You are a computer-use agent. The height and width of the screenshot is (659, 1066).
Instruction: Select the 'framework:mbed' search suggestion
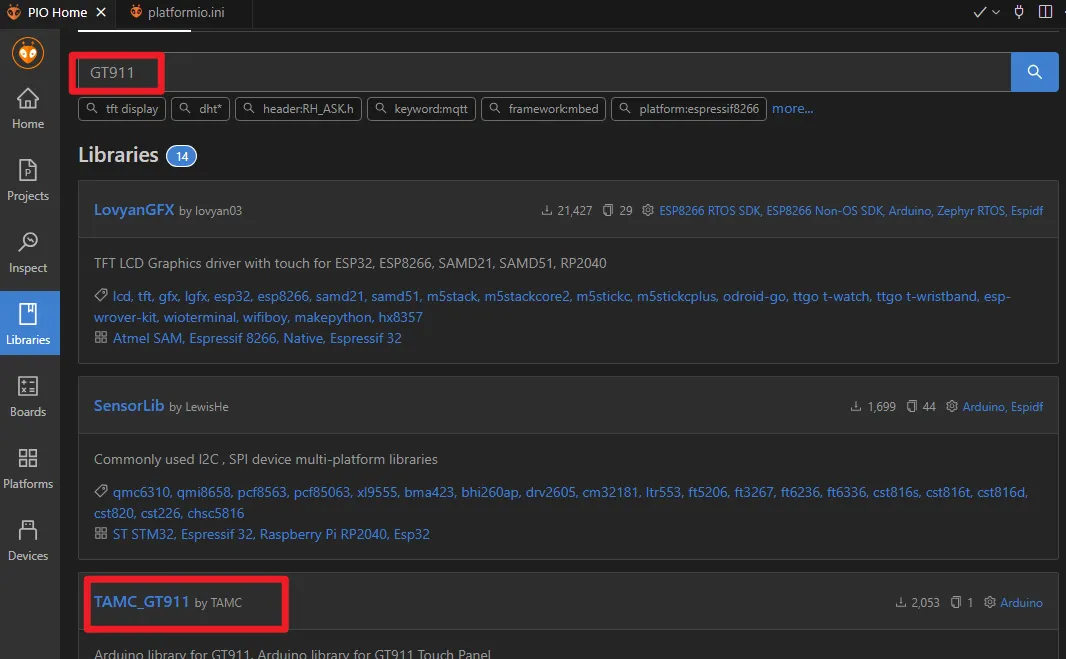[543, 109]
